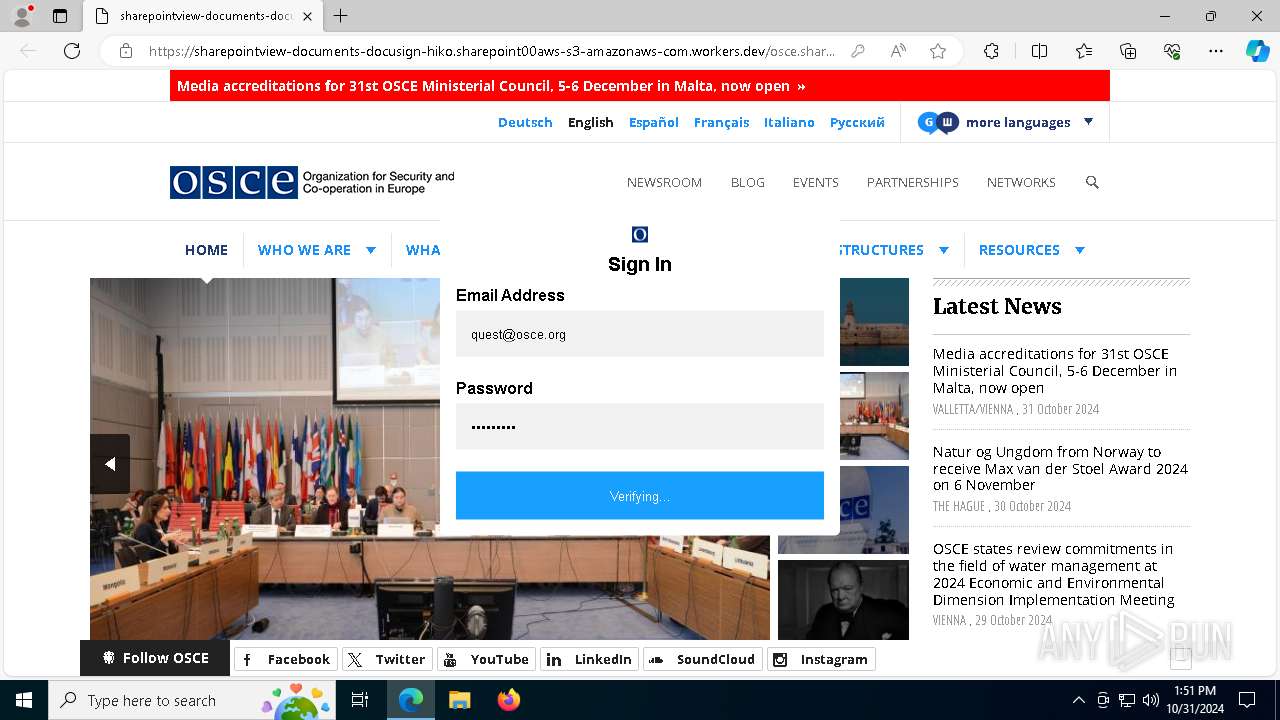Click the Email Address input field
Viewport: 1280px width, 720px height.
coord(640,334)
